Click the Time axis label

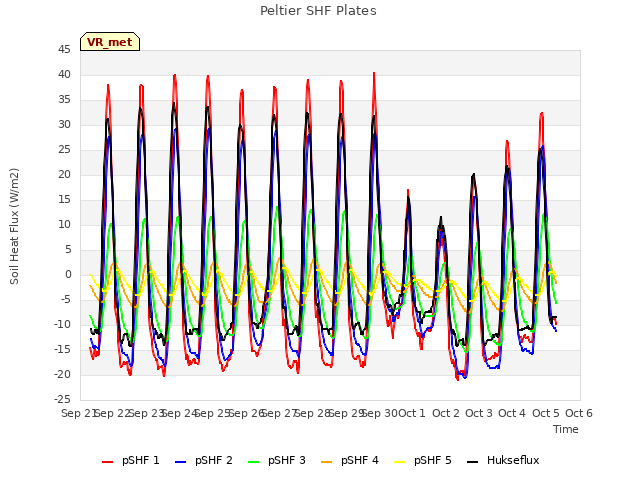pyautogui.click(x=566, y=429)
